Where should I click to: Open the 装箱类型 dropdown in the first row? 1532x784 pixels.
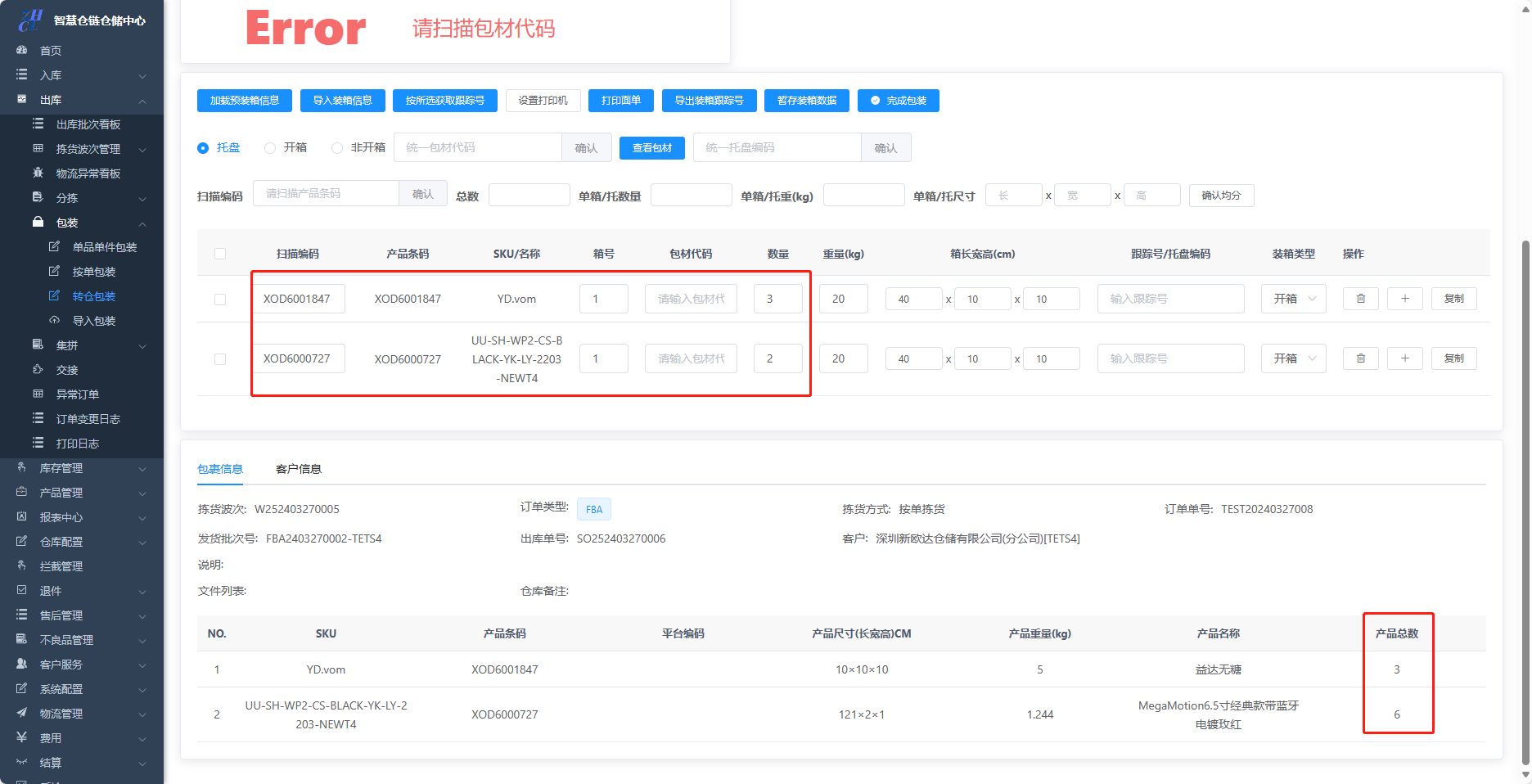[x=1293, y=299]
